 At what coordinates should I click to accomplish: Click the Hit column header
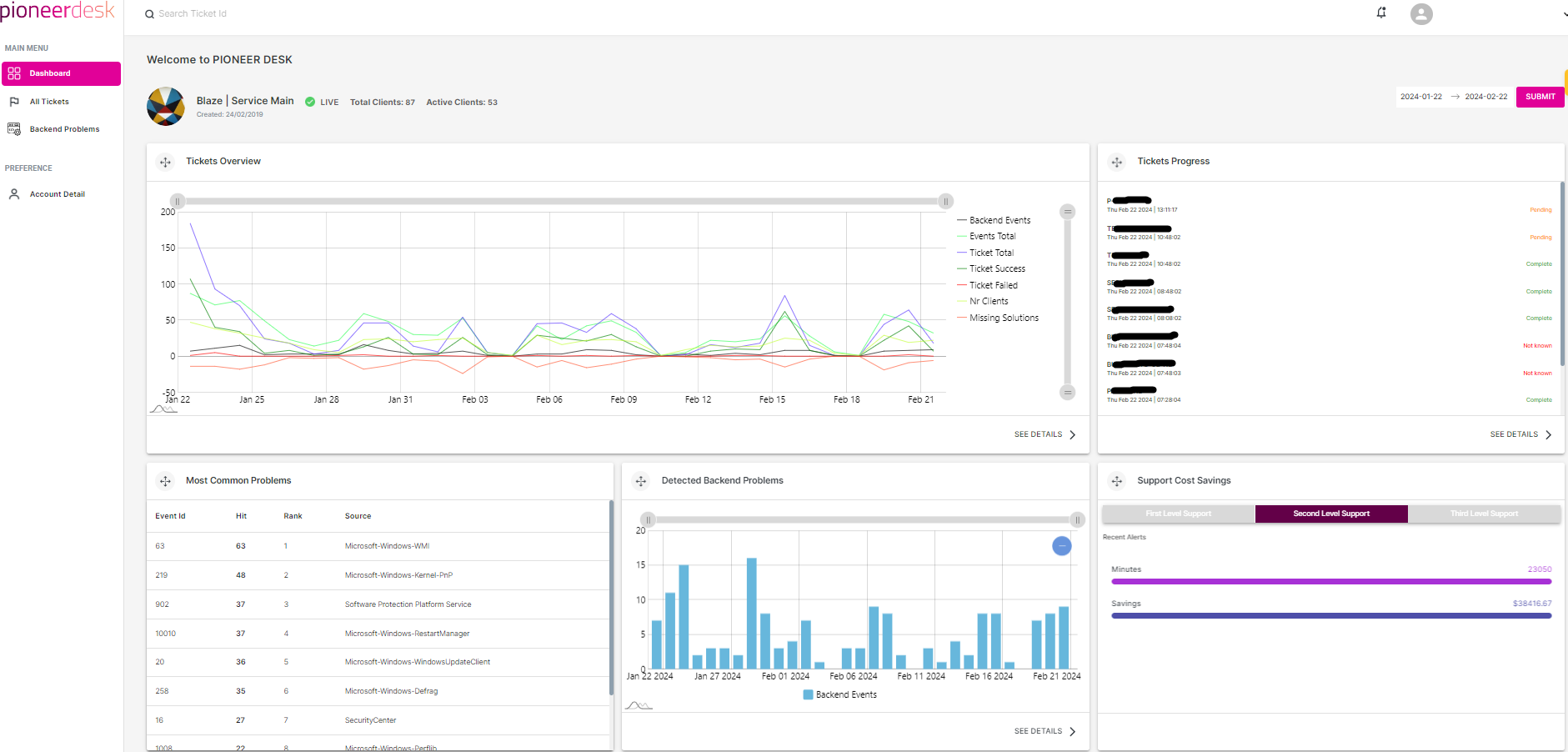tap(241, 516)
